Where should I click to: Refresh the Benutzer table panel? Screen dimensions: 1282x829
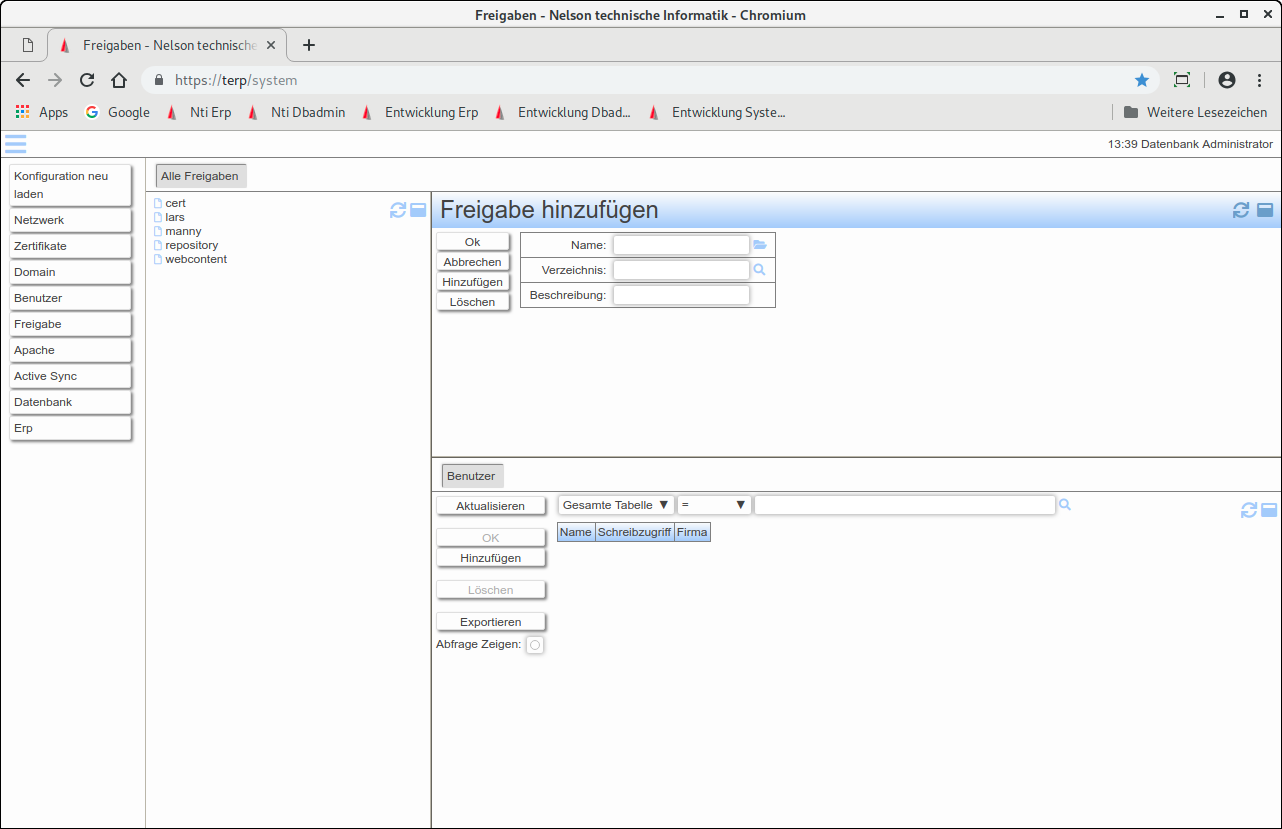click(1248, 510)
